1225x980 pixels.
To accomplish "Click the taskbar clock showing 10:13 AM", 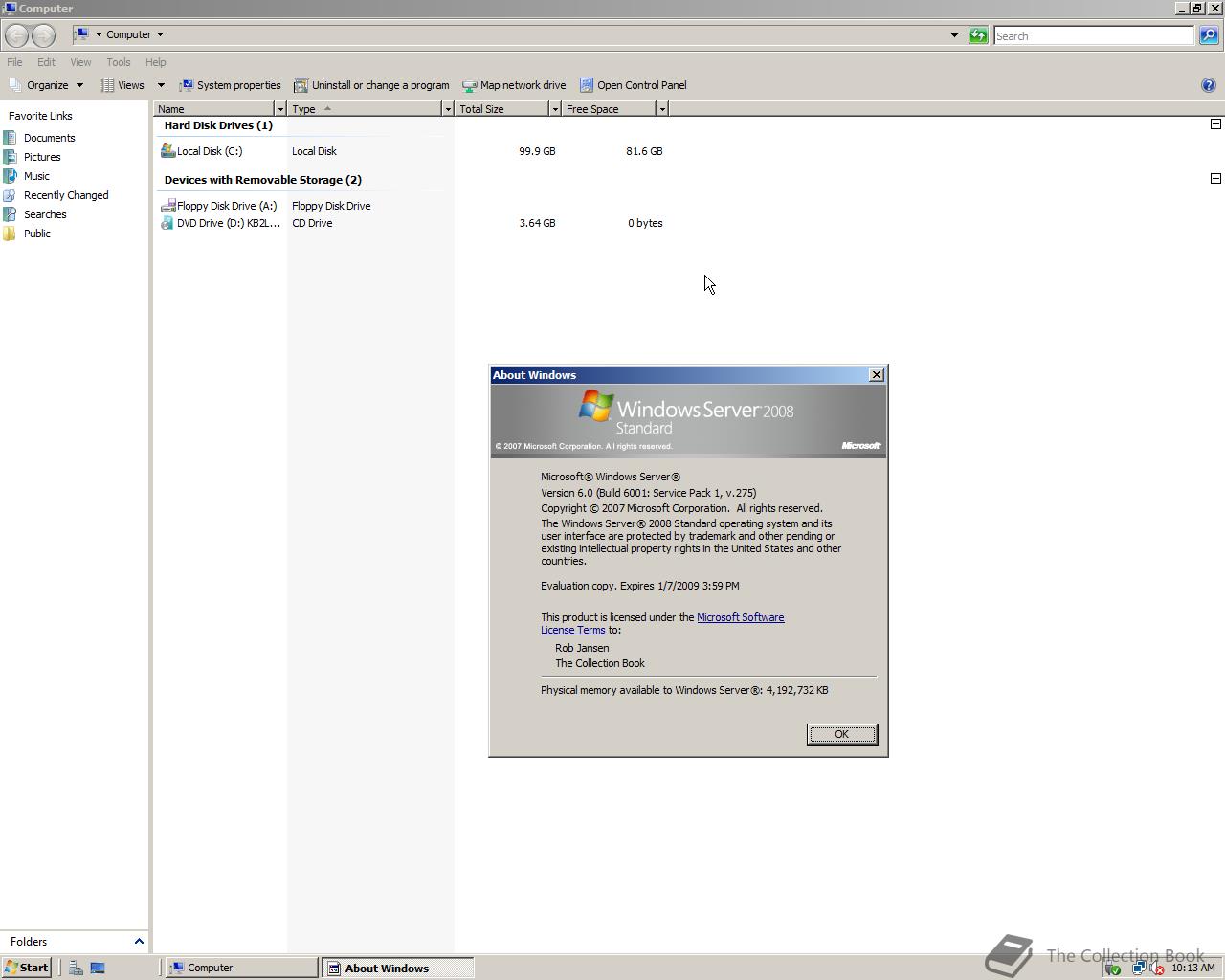I will pyautogui.click(x=1193, y=968).
